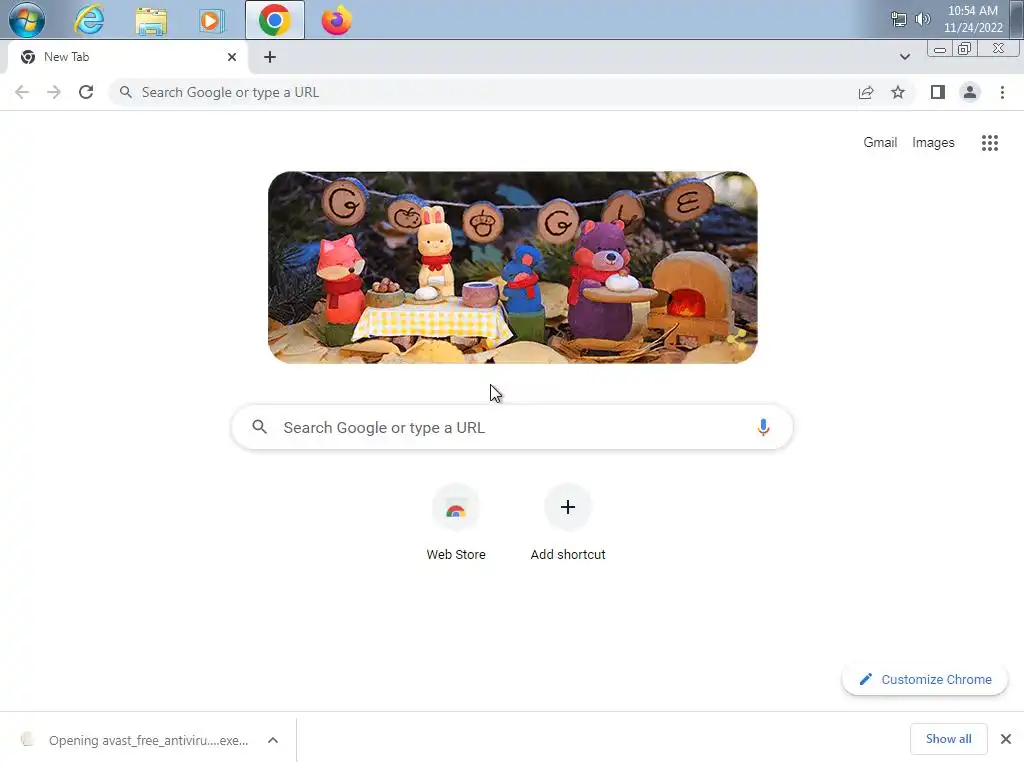Close the downloads bar
The image size is (1024, 768).
pyautogui.click(x=1006, y=739)
